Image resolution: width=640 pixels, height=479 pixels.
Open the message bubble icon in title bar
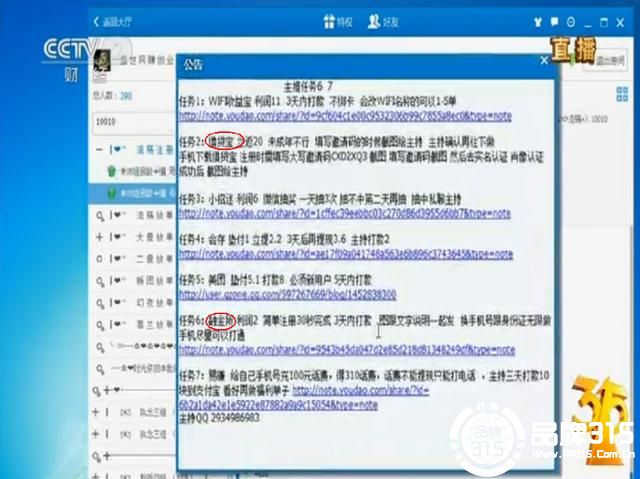click(x=554, y=22)
